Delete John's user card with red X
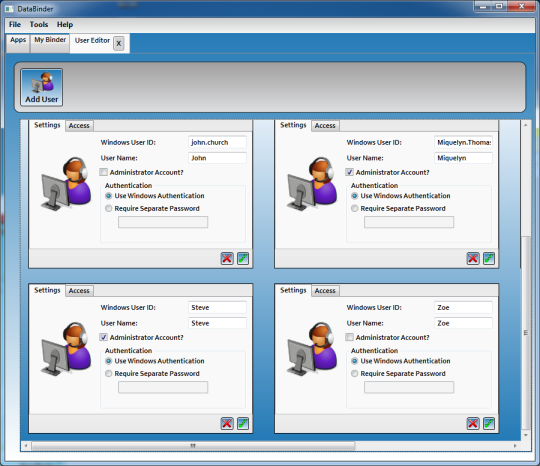This screenshot has height=466, width=540. [x=227, y=258]
